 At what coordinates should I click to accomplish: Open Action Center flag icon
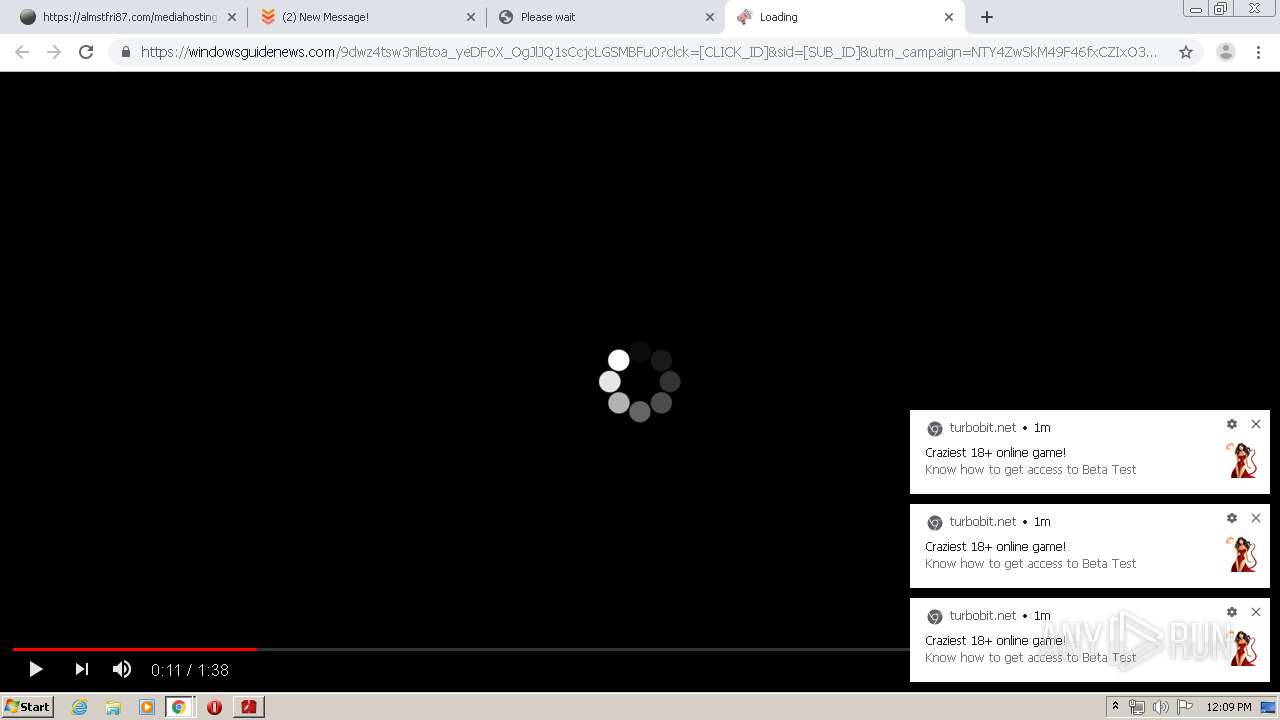tap(1185, 707)
